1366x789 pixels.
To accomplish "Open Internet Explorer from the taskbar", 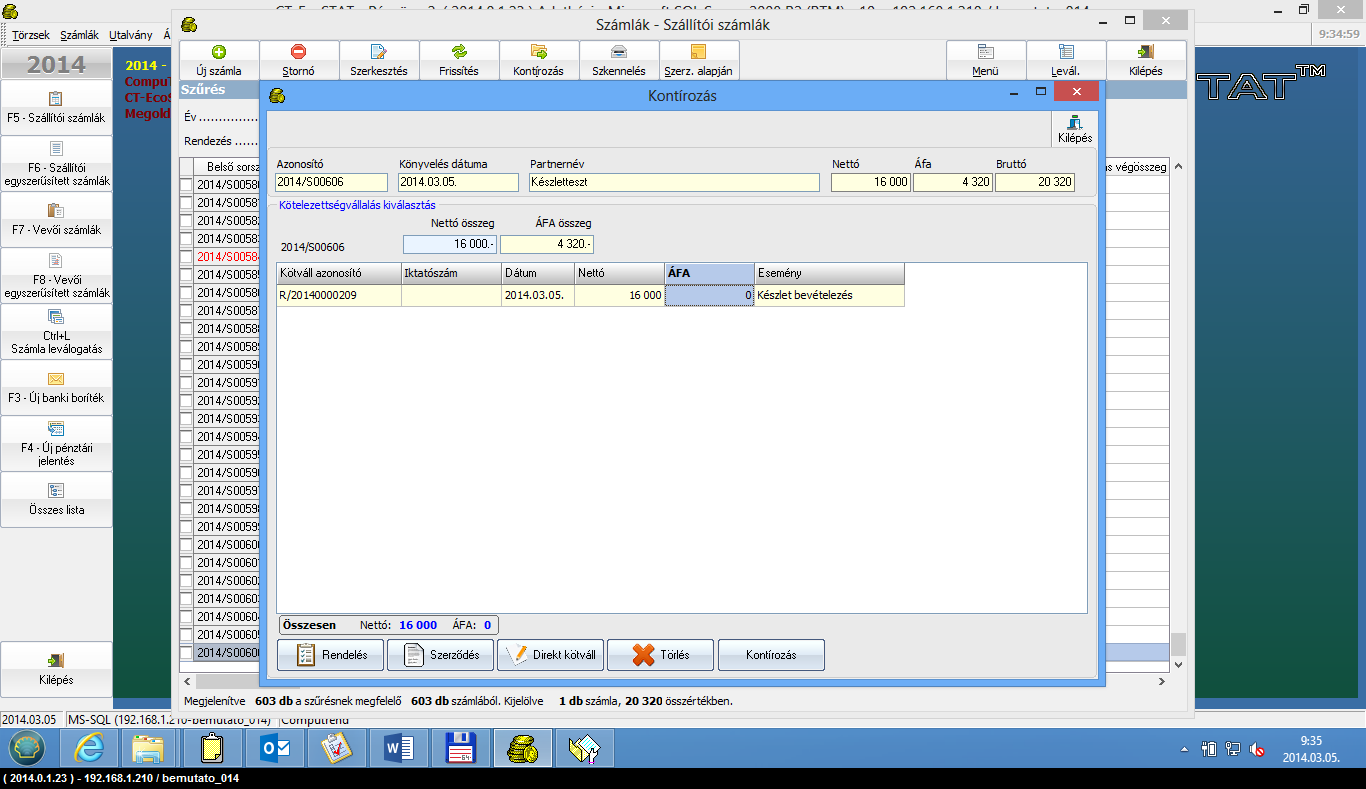I will click(x=88, y=748).
